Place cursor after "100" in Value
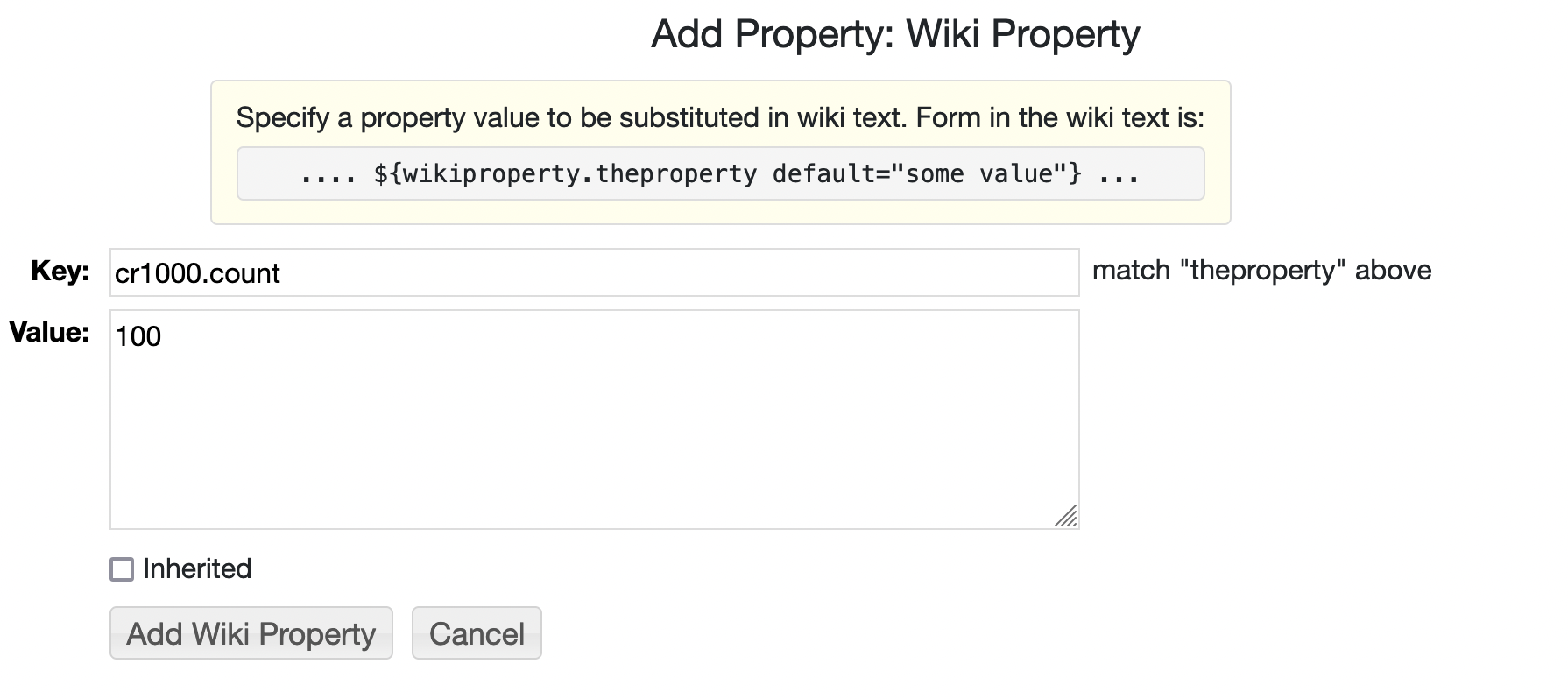The image size is (1568, 699). [x=163, y=337]
